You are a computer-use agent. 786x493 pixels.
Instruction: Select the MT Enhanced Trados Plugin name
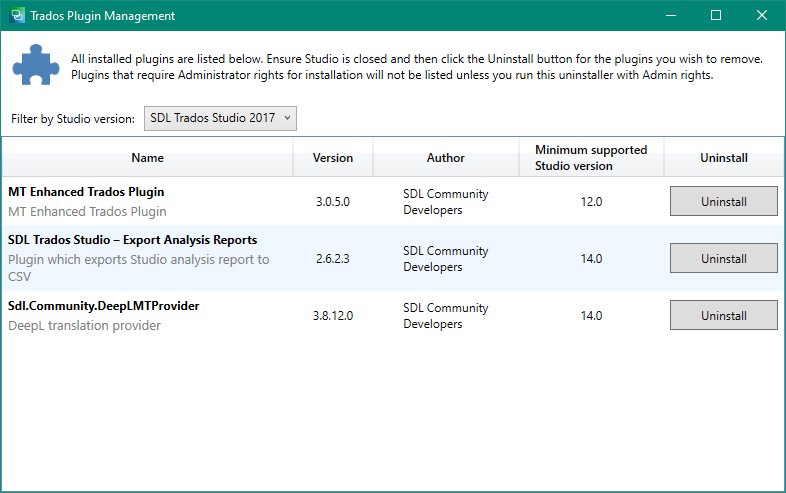86,192
